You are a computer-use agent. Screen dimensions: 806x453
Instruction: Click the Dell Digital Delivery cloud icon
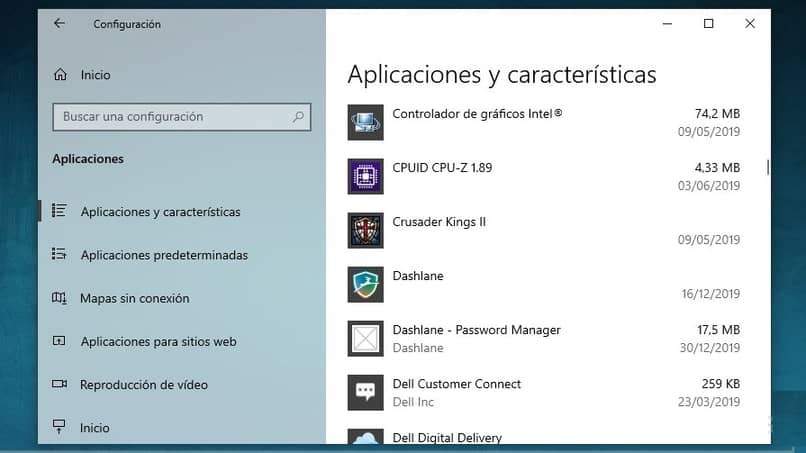[x=365, y=437]
